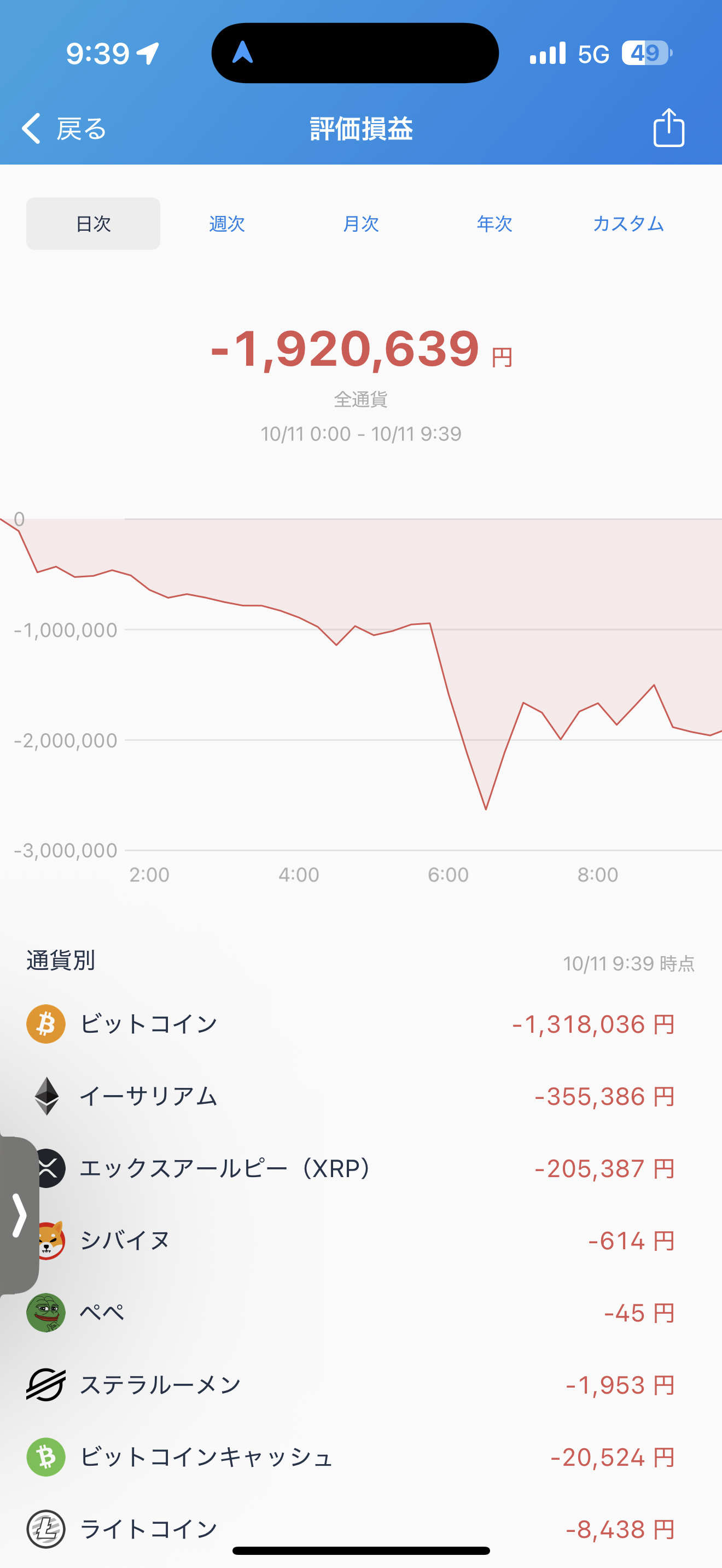722x1568 pixels.
Task: Tap the chart's lowest dip point
Action: tap(486, 809)
